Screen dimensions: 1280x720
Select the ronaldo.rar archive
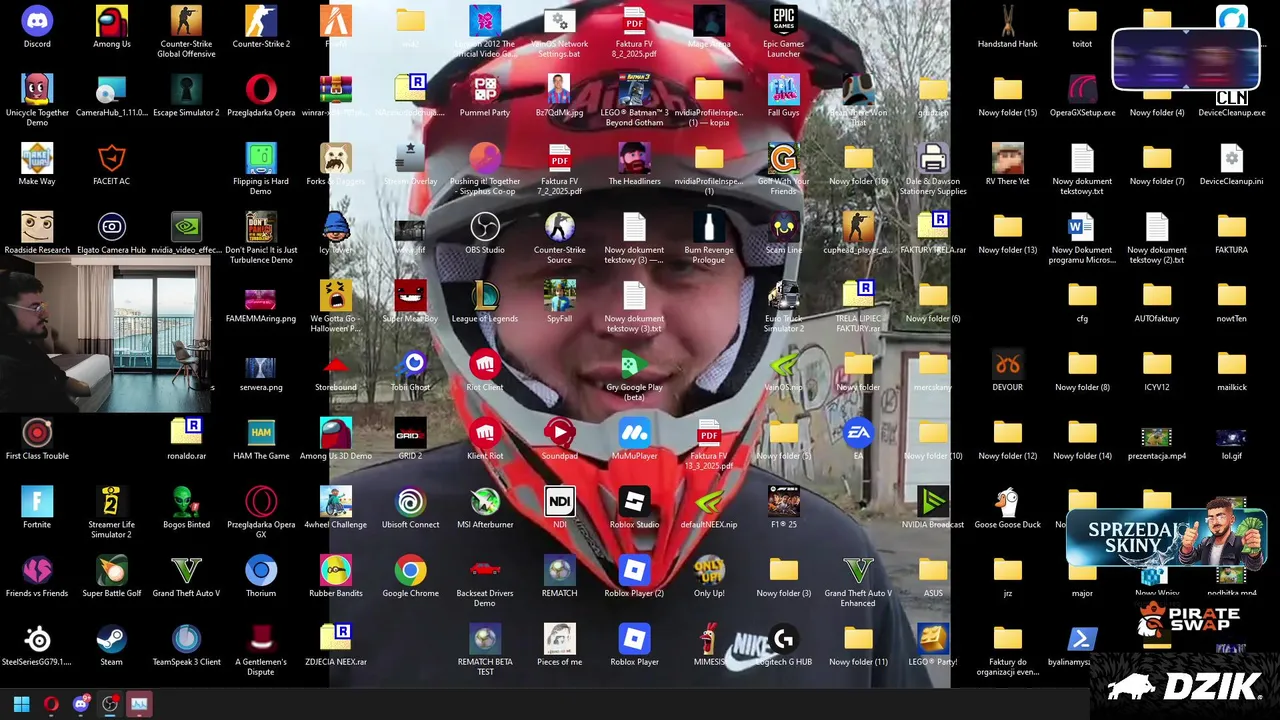186,439
